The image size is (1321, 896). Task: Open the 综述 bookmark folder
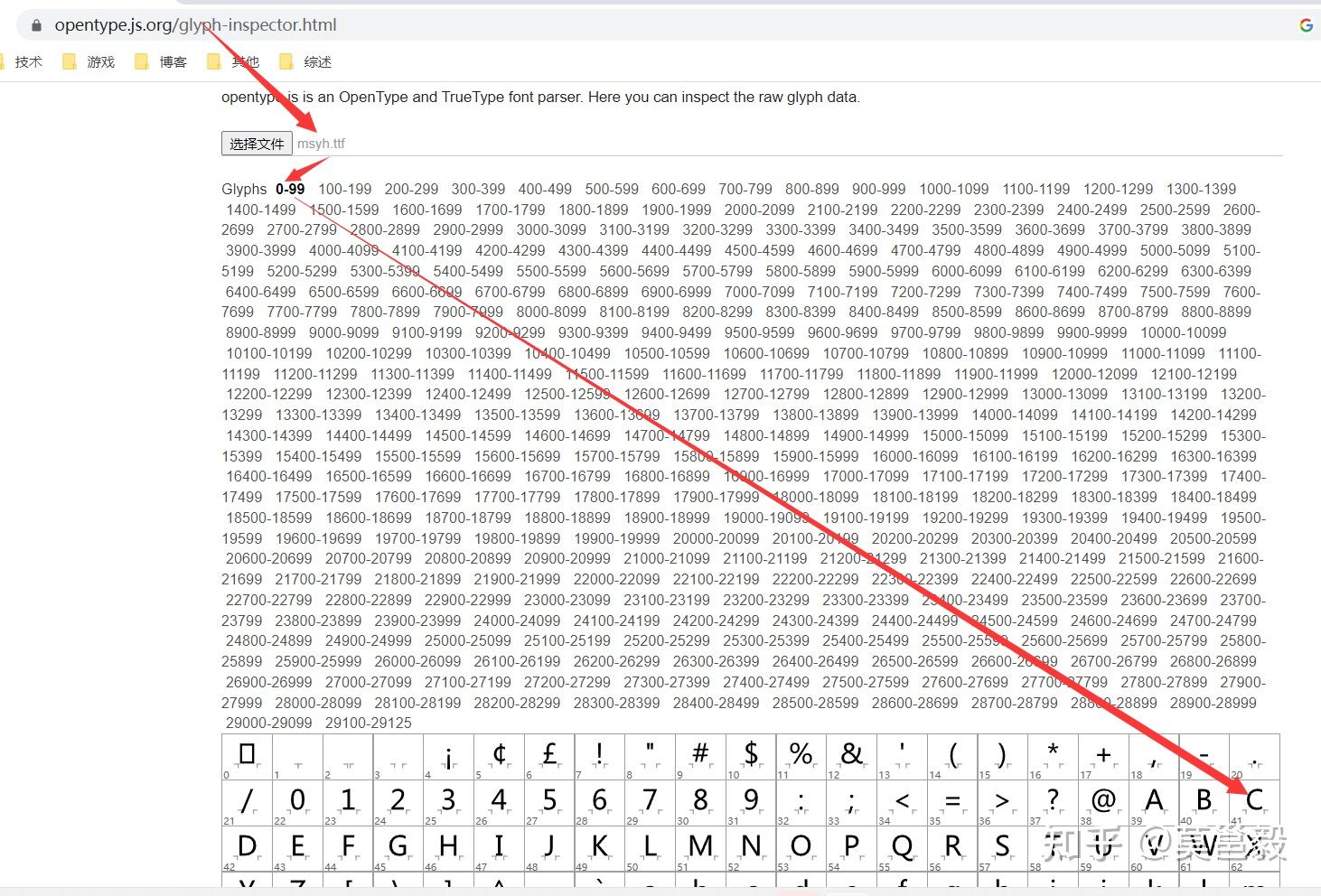[305, 61]
